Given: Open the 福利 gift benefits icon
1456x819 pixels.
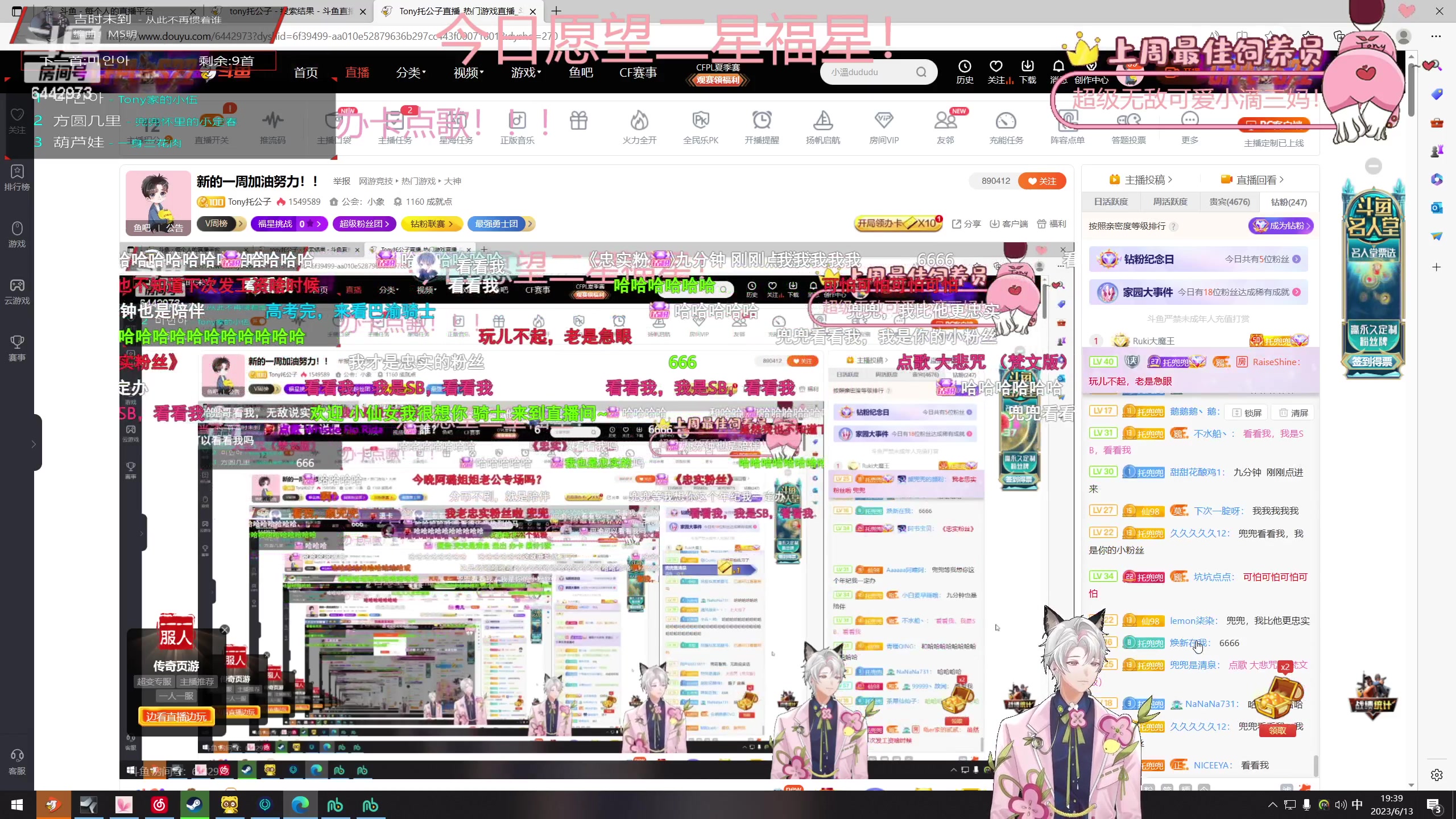Looking at the screenshot, I should pos(1052,224).
